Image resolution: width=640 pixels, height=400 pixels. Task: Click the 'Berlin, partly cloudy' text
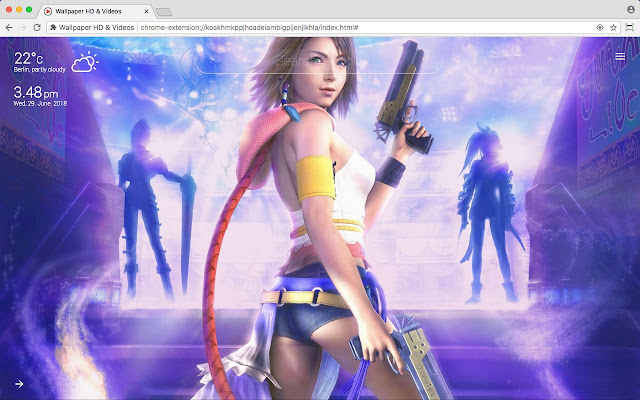(40, 70)
